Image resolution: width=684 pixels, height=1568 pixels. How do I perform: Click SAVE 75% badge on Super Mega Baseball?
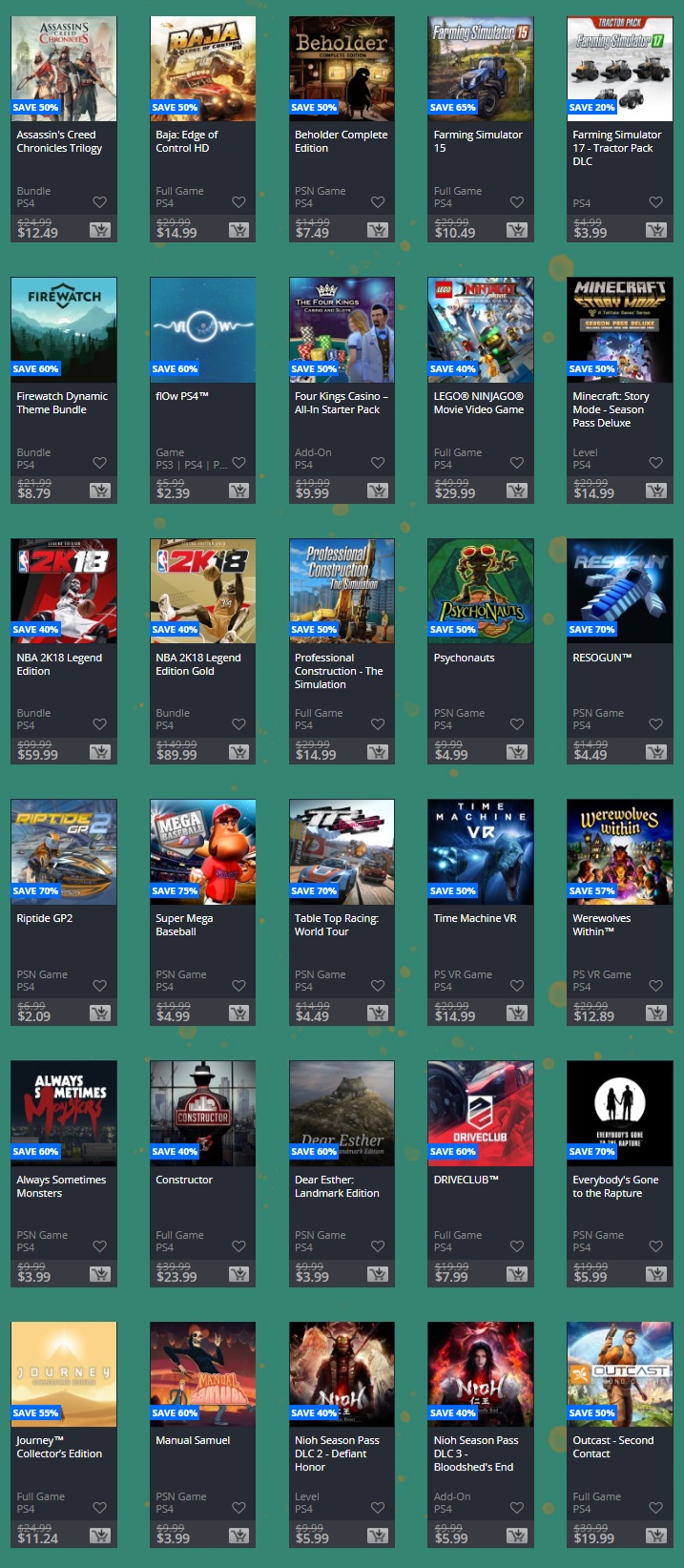coord(175,890)
